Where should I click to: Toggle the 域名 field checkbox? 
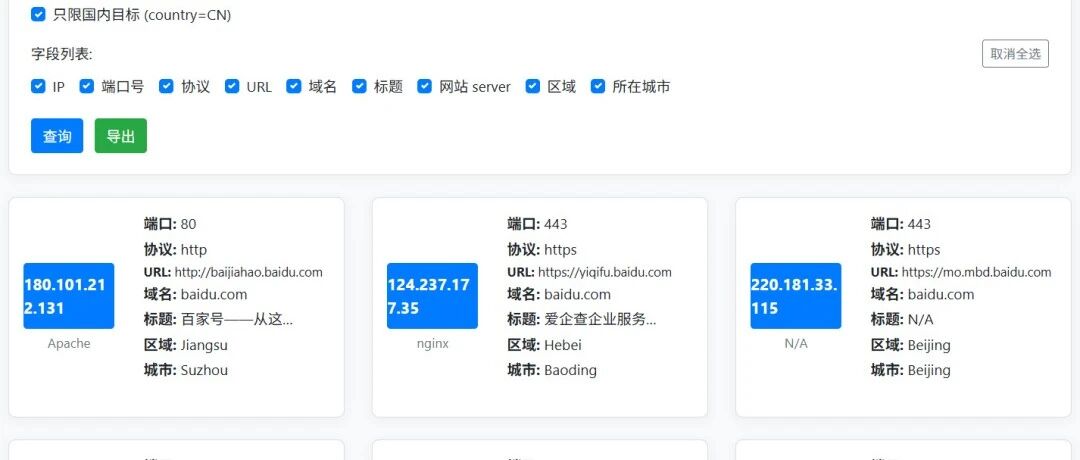(x=294, y=86)
